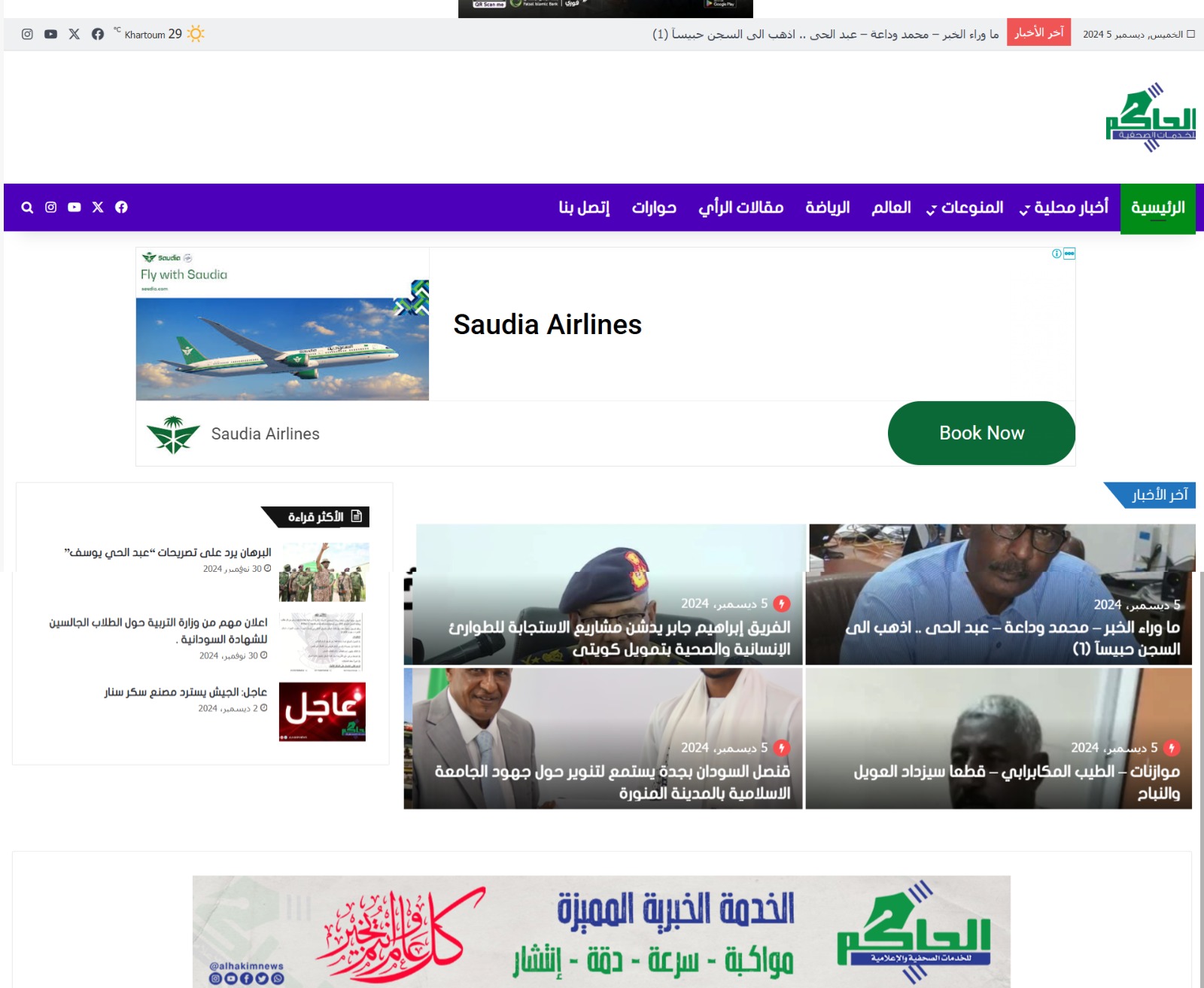Image resolution: width=1204 pixels, height=988 pixels.
Task: Open the Facebook icon in top bar
Action: (98, 34)
